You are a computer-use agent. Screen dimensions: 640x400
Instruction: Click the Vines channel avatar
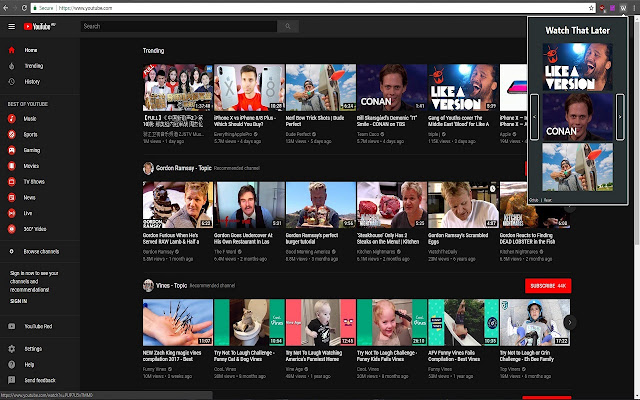pyautogui.click(x=148, y=286)
